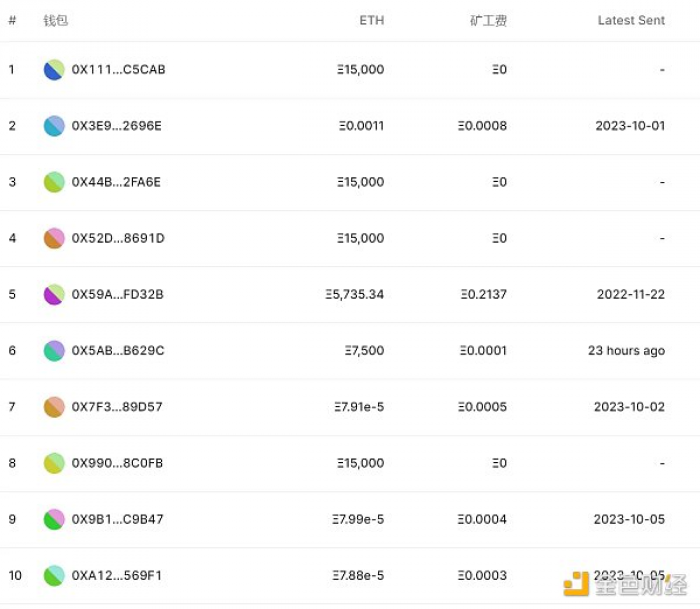
Task: Open wallet address 0X3E9...2696E
Action: 117,126
